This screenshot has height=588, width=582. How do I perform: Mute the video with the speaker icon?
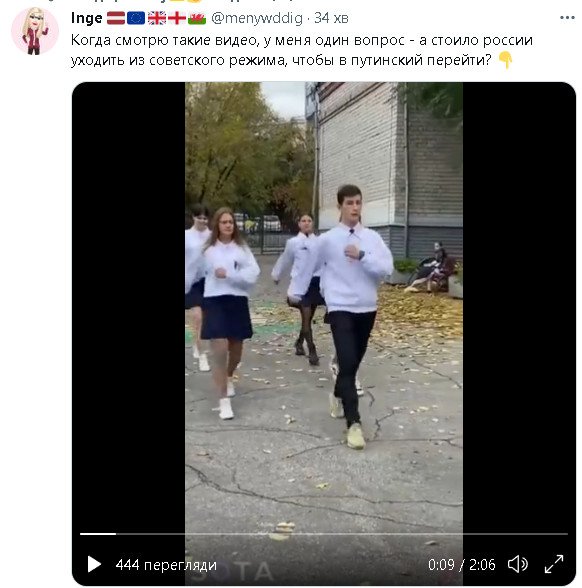click(518, 564)
